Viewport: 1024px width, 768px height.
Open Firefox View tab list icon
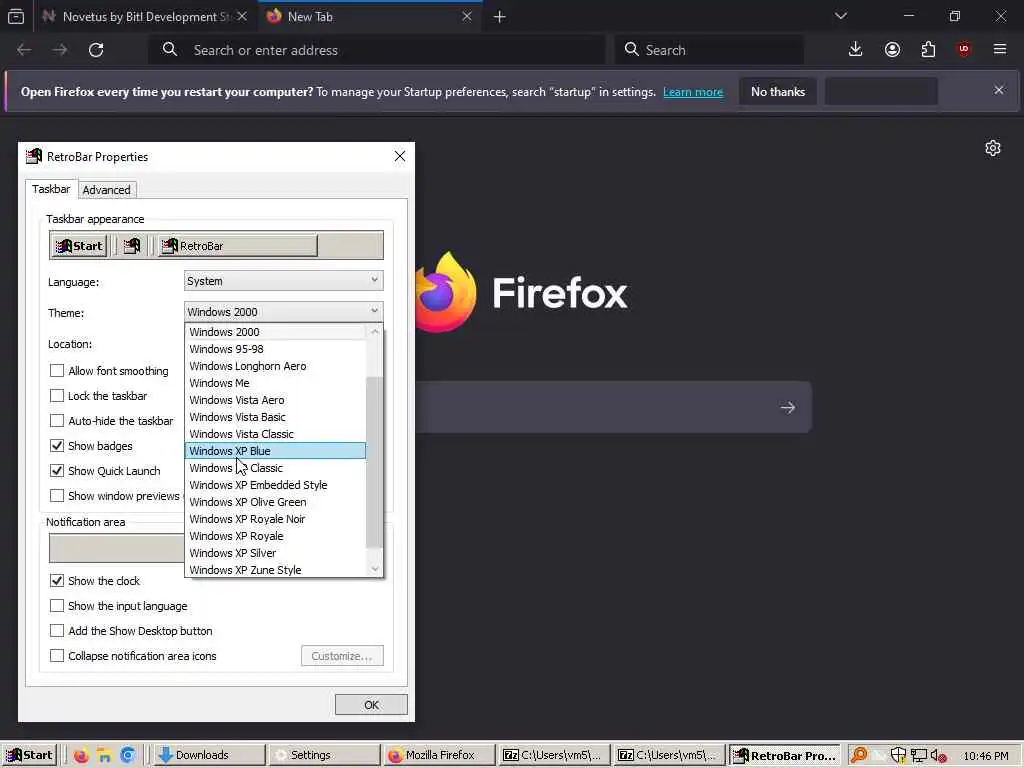[x=16, y=16]
